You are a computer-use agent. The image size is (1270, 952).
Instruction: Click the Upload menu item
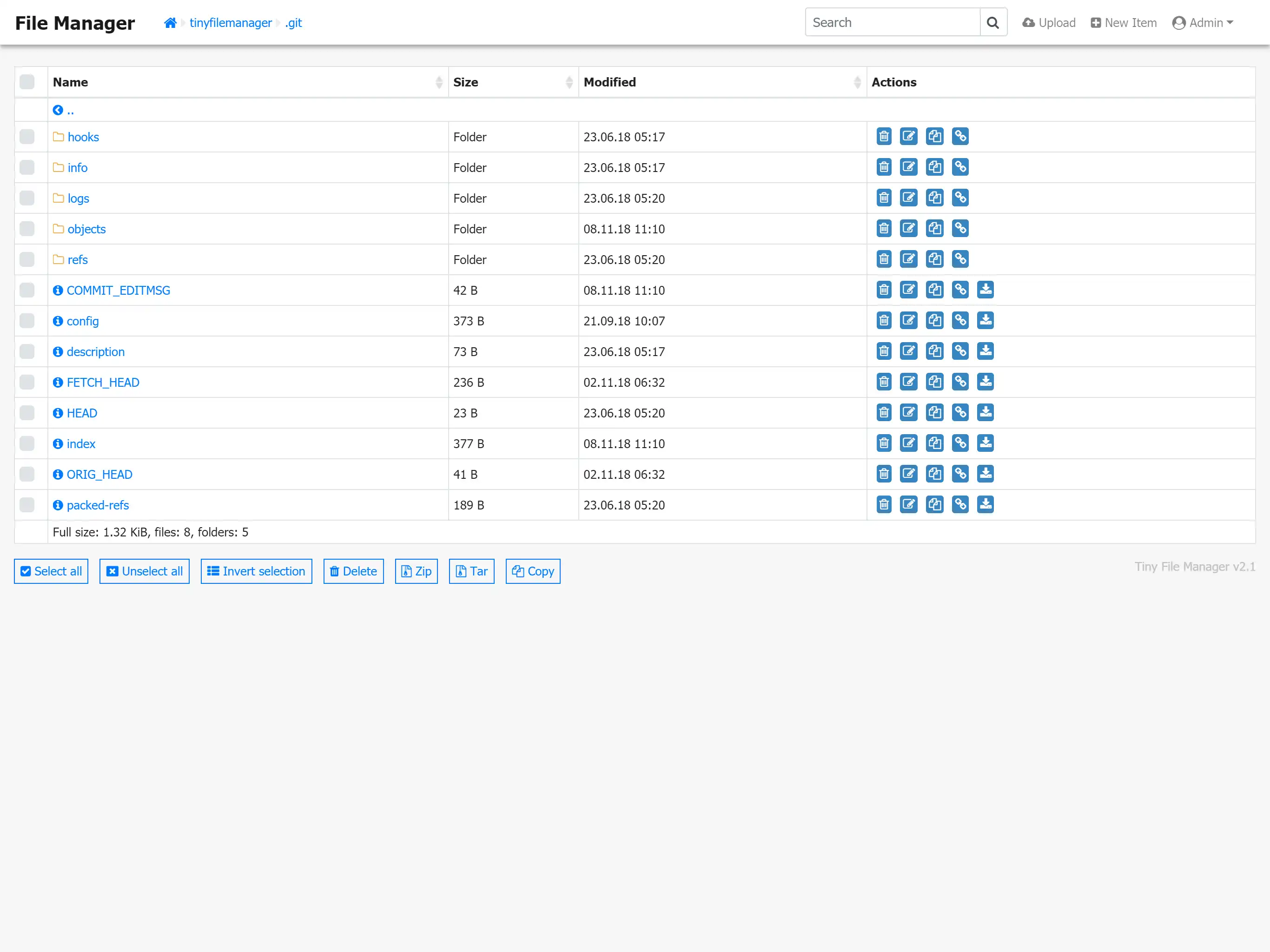click(1047, 22)
